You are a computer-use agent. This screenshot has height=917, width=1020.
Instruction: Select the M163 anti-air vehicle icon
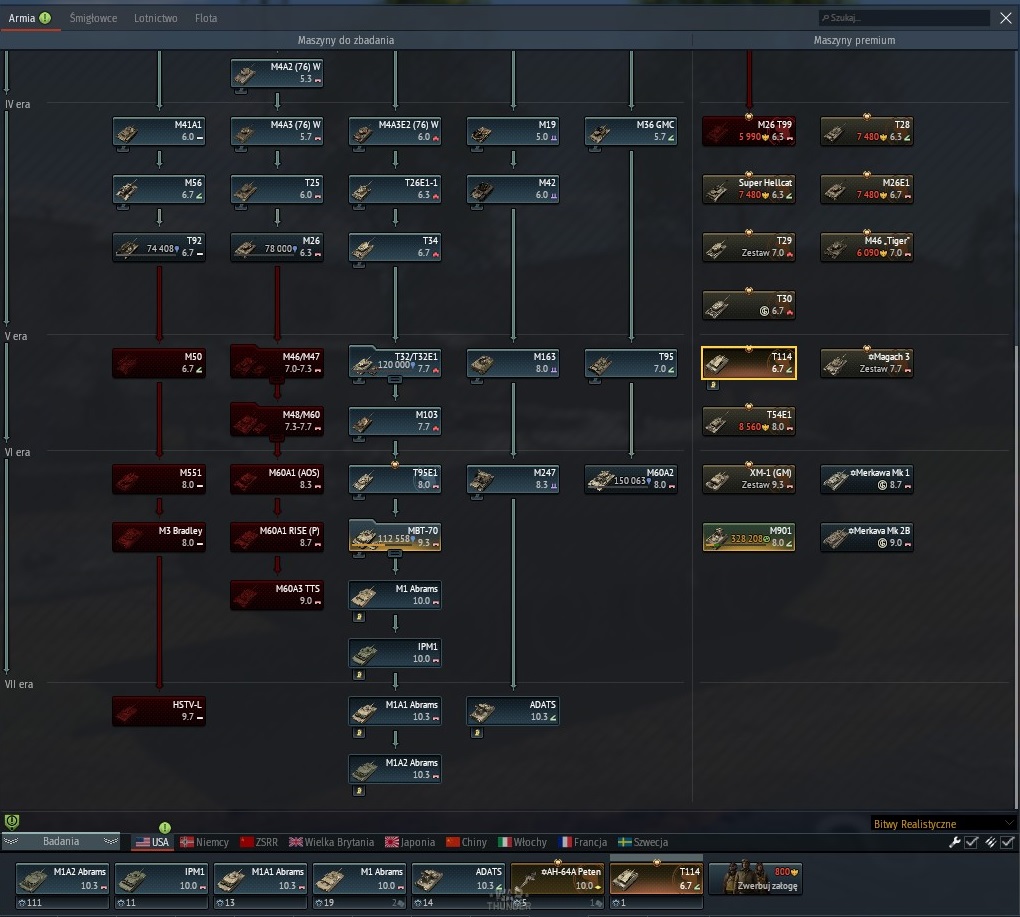coord(513,363)
